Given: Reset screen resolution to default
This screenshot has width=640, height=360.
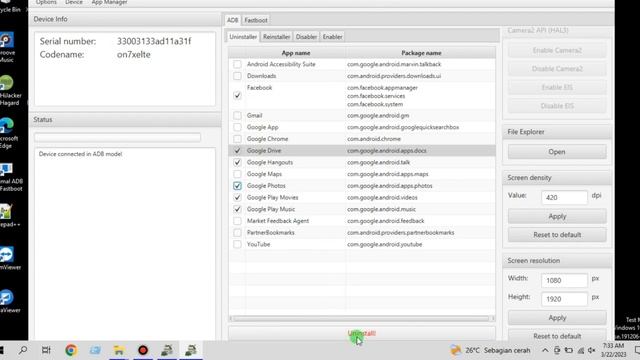Looking at the screenshot, I should [x=557, y=336].
